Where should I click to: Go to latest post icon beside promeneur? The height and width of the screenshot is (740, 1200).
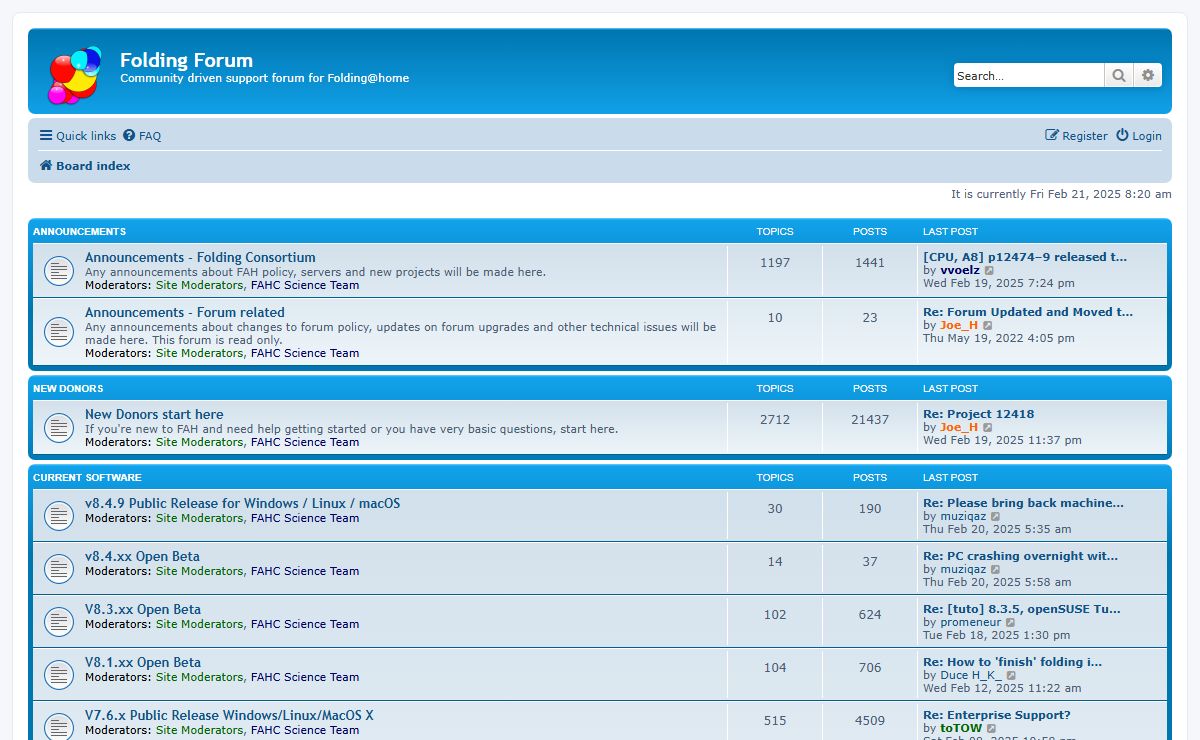[x=1011, y=623]
